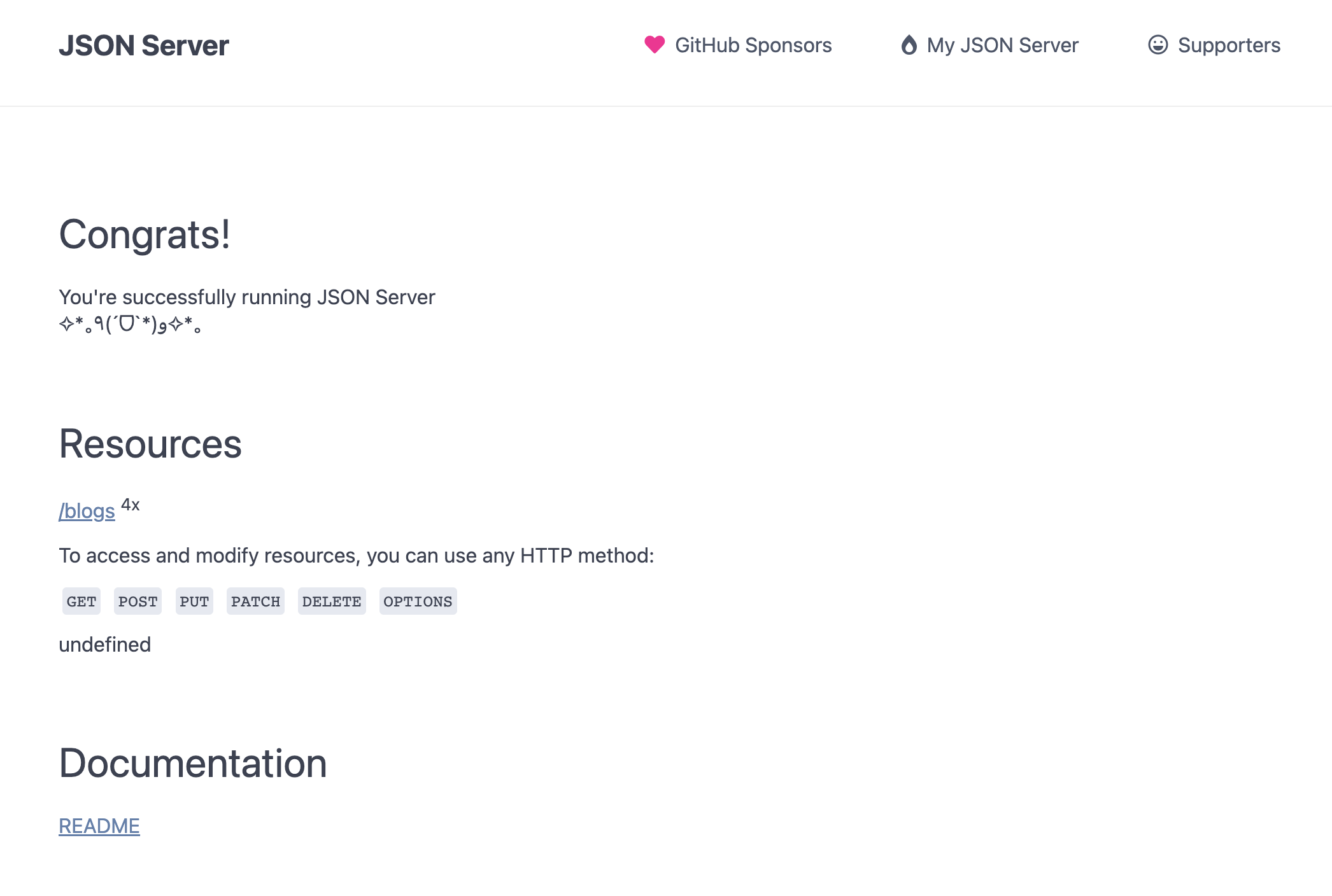Screen dimensions: 1332x896
Task: Click the flame droplet icon
Action: tap(909, 45)
